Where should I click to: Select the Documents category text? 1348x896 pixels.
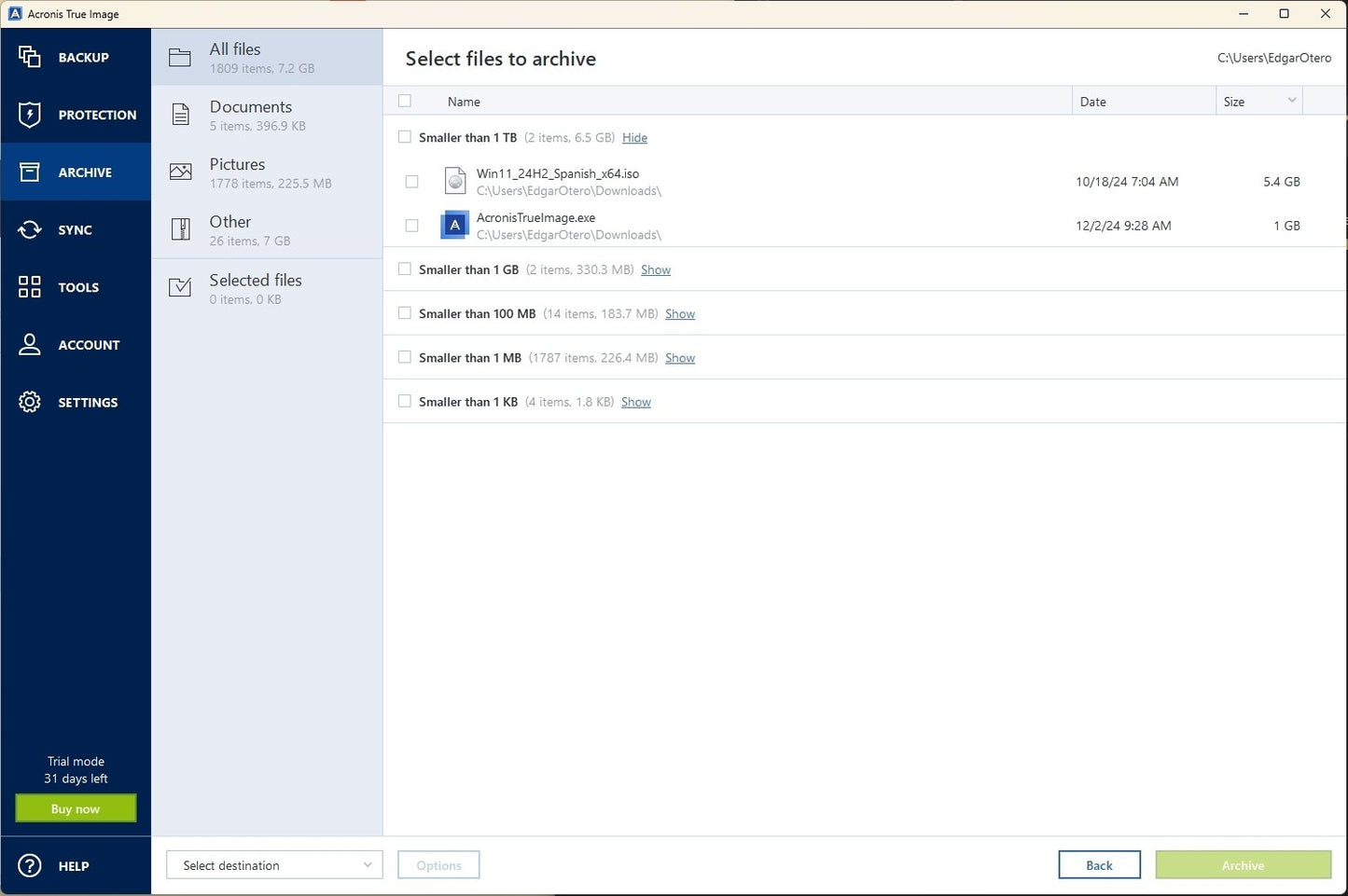pyautogui.click(x=251, y=106)
